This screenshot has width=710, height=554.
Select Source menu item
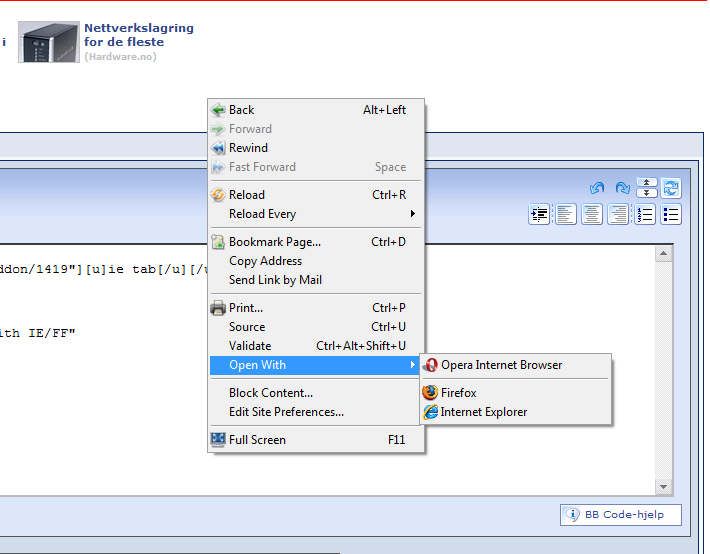pos(316,327)
